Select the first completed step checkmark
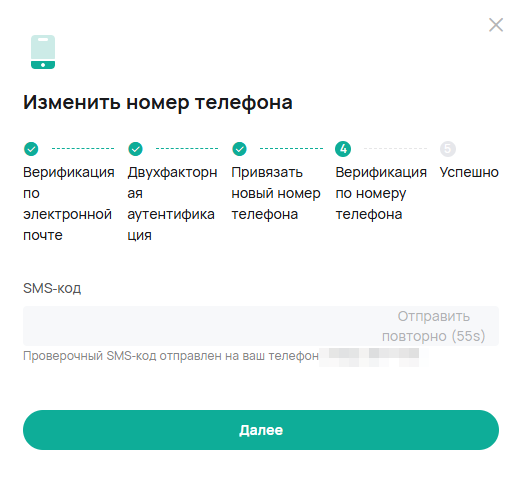521x487 pixels. tap(31, 149)
